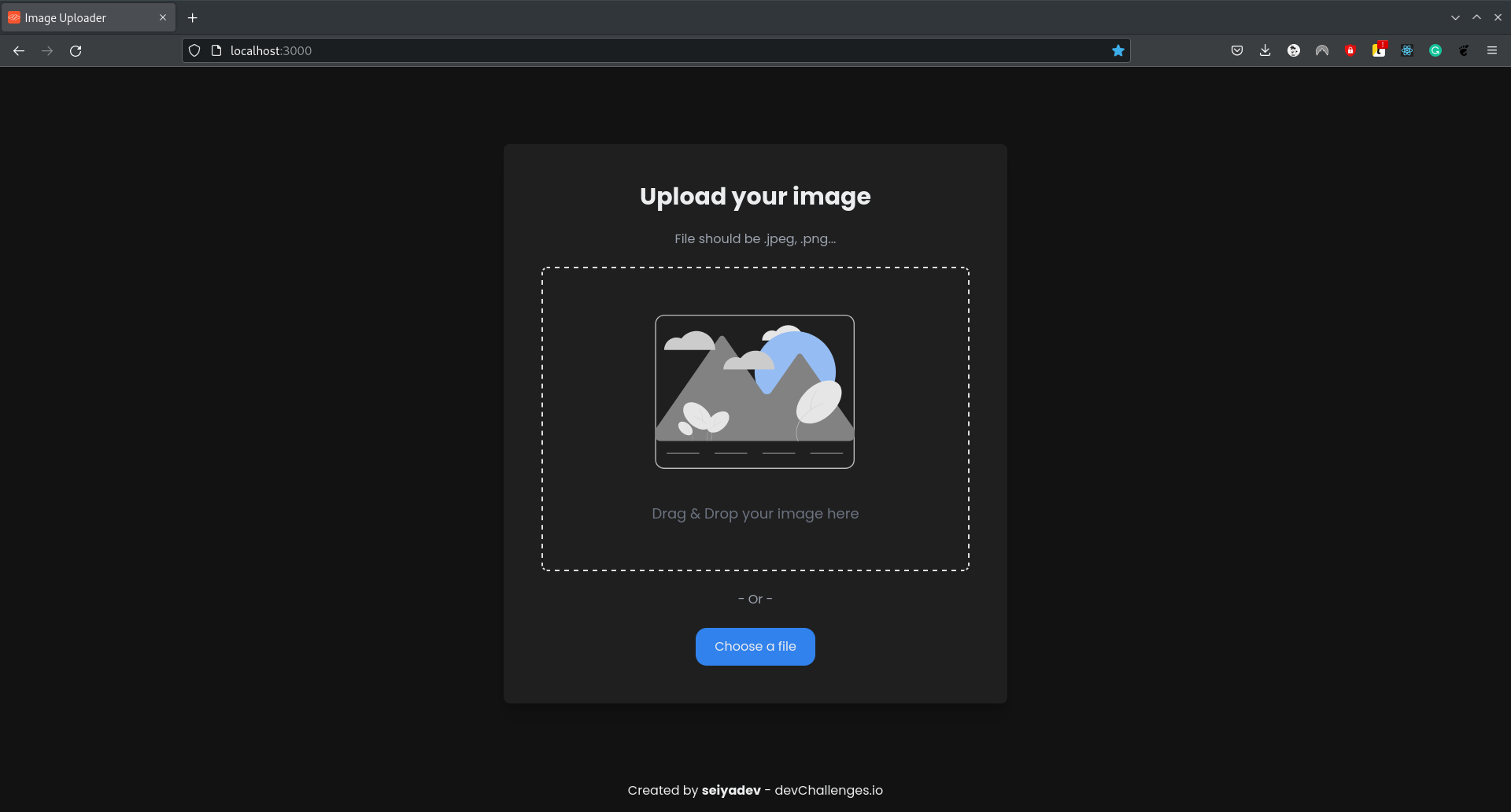
Task: Open the seiyadev link in the footer
Action: [x=731, y=790]
